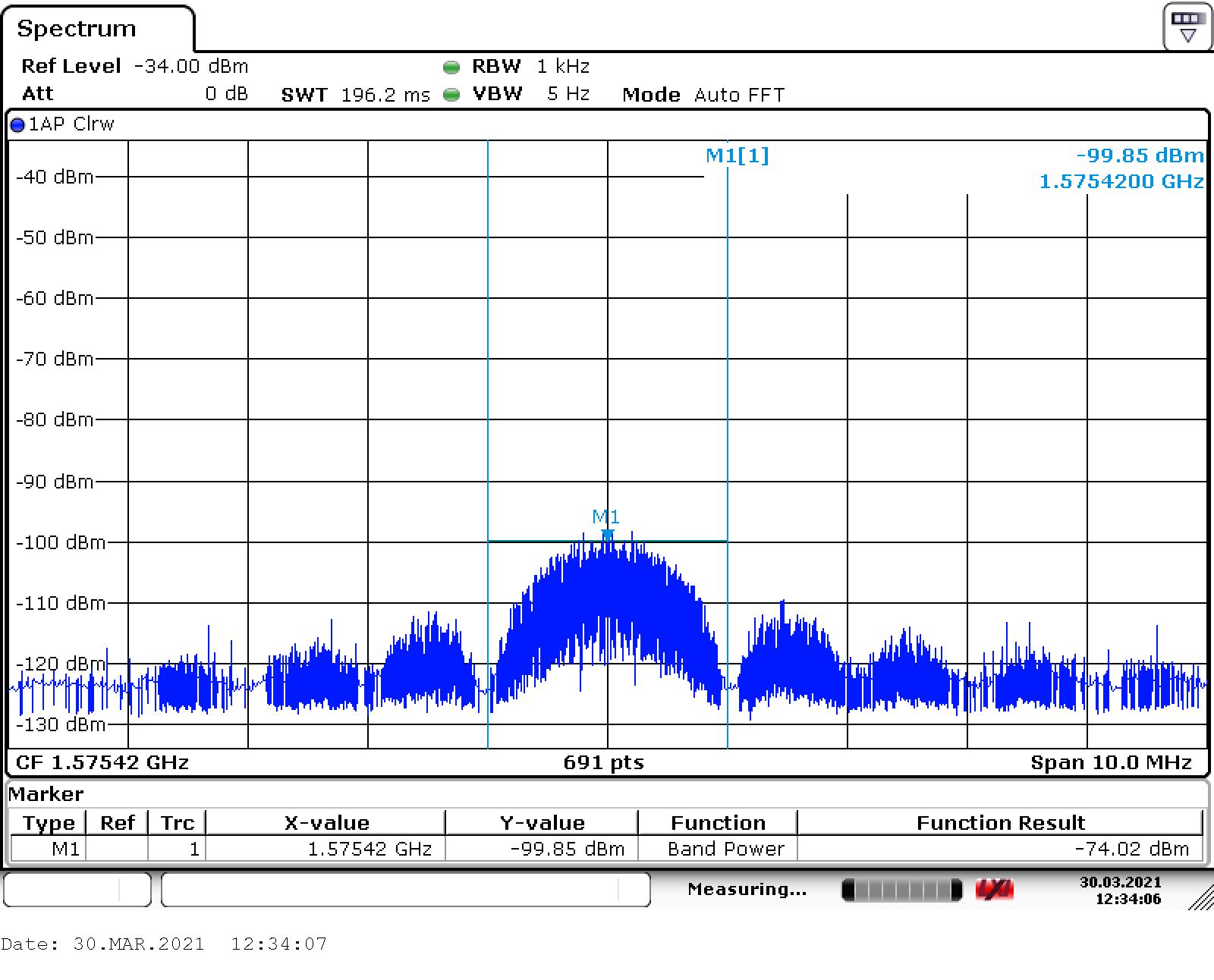Click the M1[1] marker readout label
The width and height of the screenshot is (1214, 980).
[737, 155]
